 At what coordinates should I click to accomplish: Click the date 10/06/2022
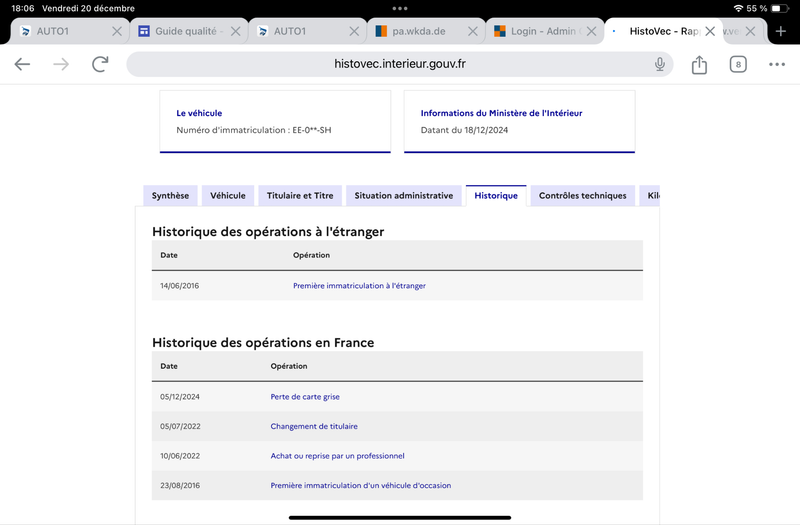pos(180,456)
